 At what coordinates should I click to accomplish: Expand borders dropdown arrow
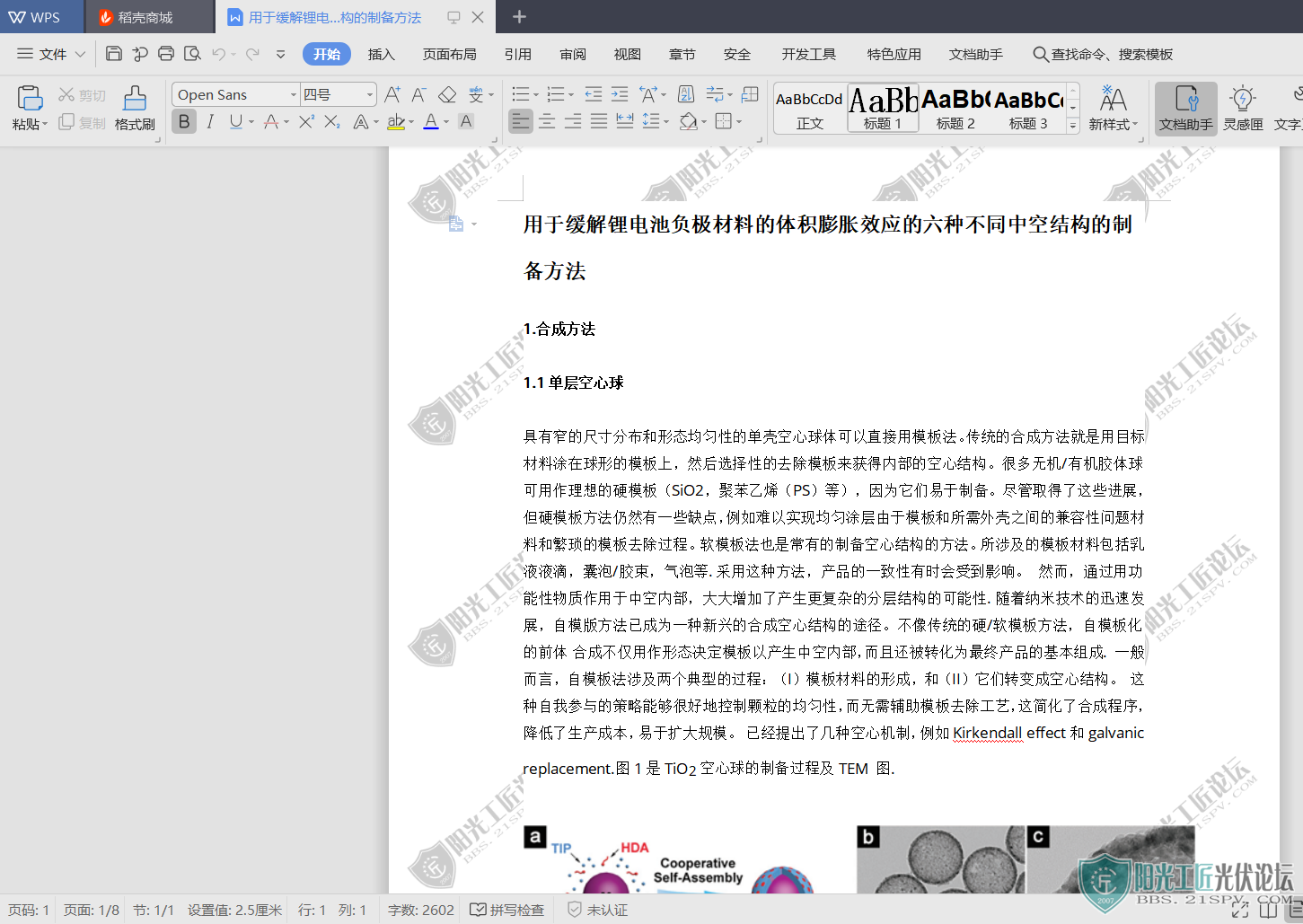coord(738,122)
